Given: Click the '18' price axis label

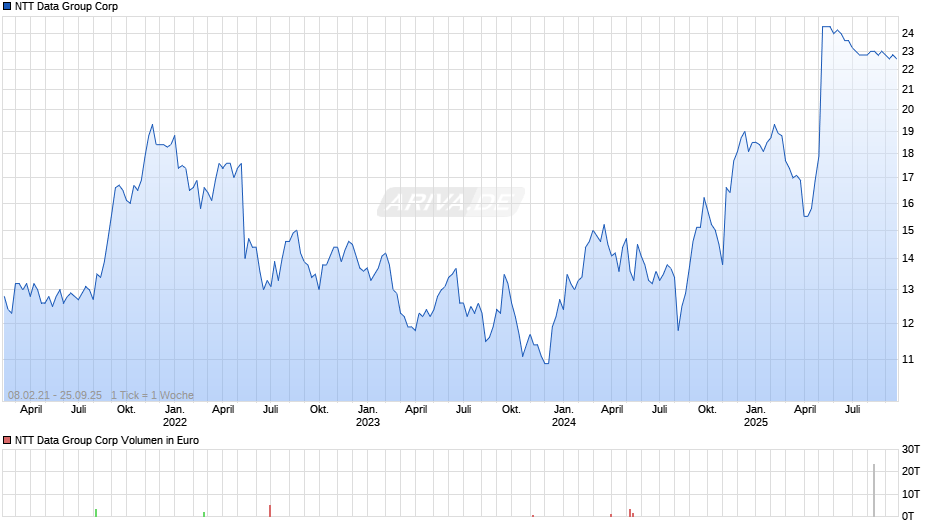Looking at the screenshot, I should tap(908, 154).
